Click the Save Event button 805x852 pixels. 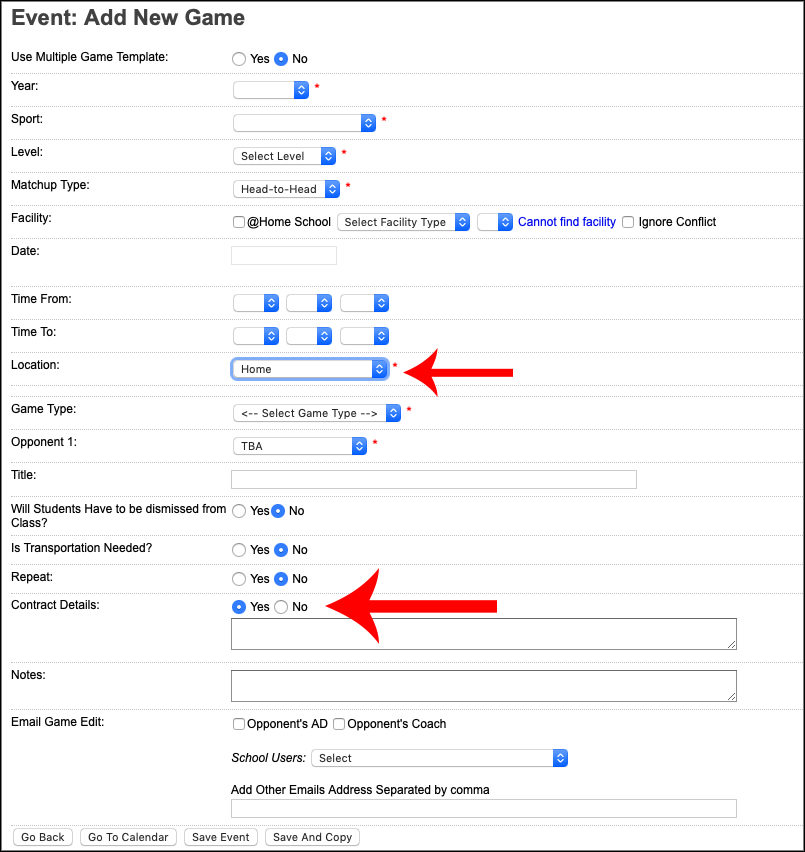coord(221,837)
